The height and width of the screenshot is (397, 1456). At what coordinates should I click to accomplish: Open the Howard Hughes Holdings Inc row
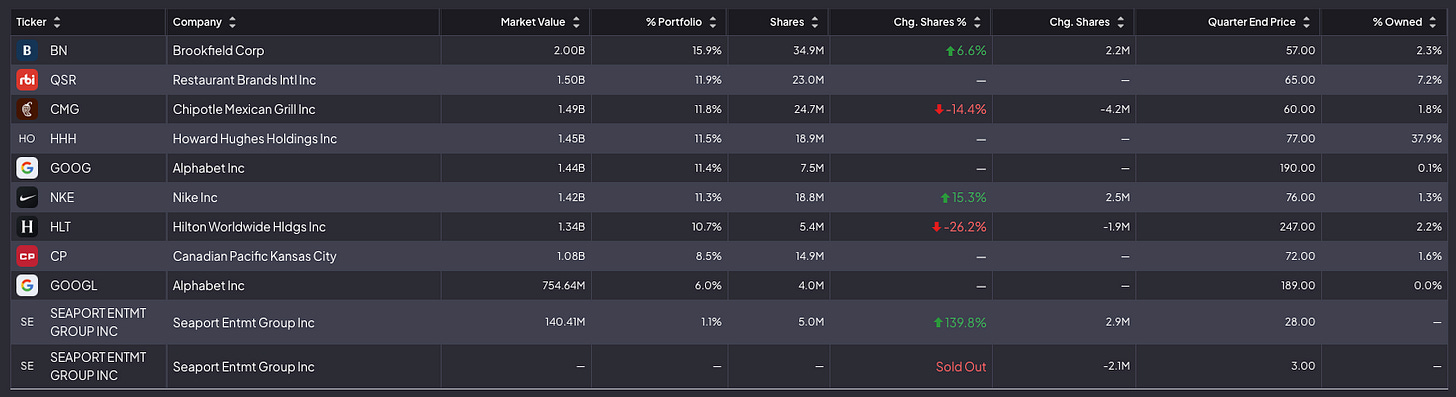click(x=728, y=138)
